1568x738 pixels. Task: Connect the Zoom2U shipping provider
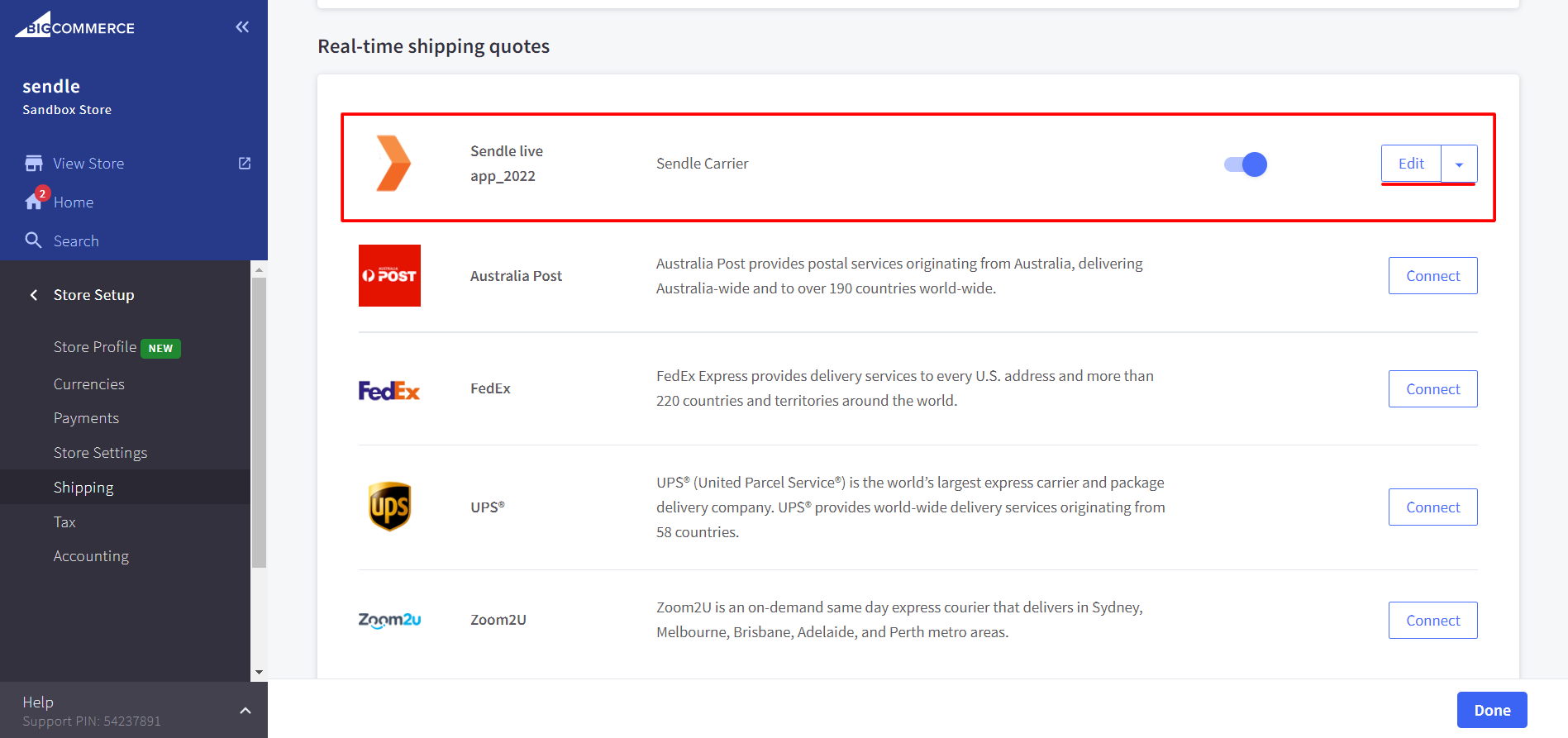pos(1432,621)
